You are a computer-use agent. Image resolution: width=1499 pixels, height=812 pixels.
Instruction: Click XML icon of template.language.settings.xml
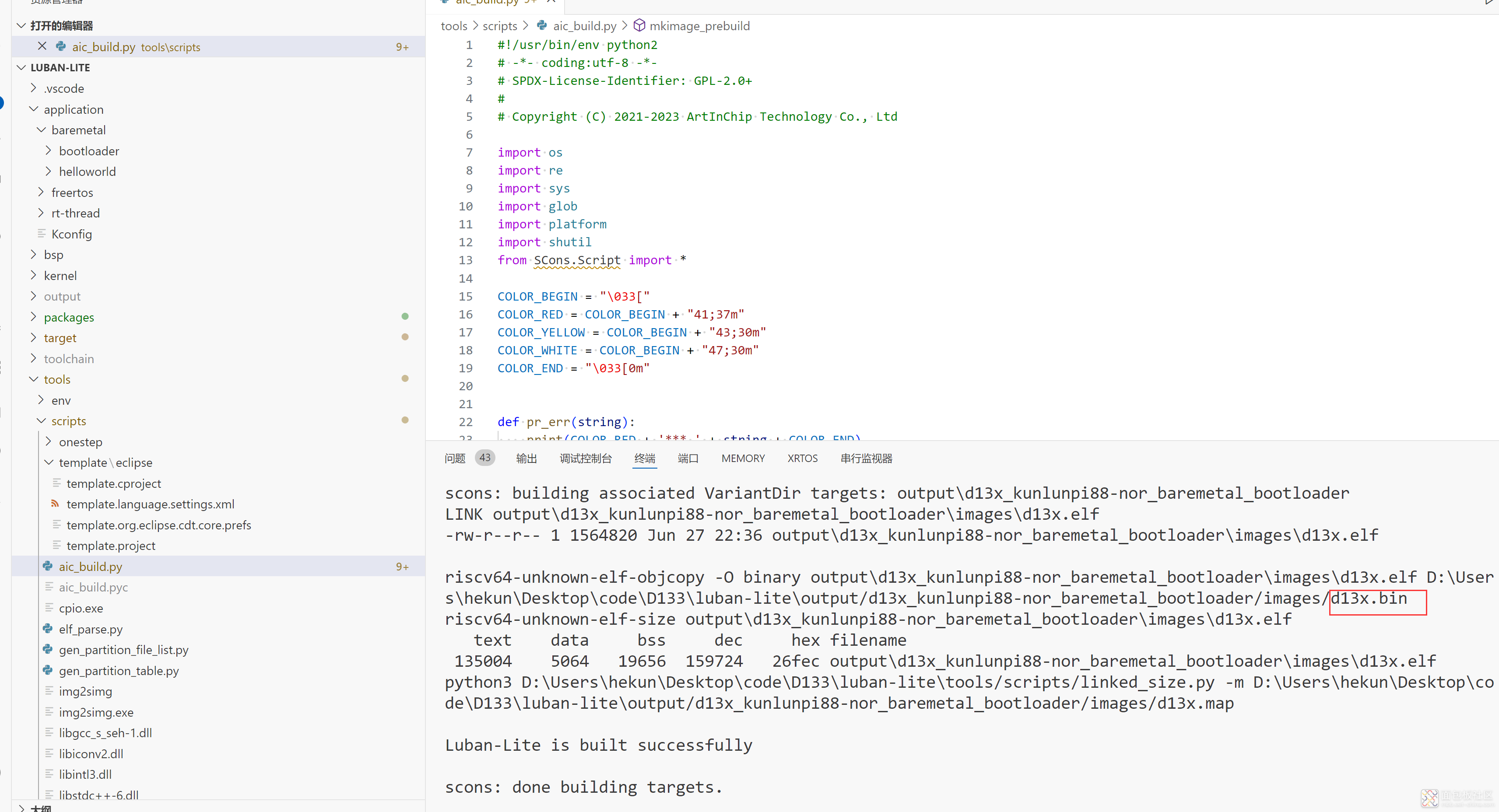[x=55, y=504]
